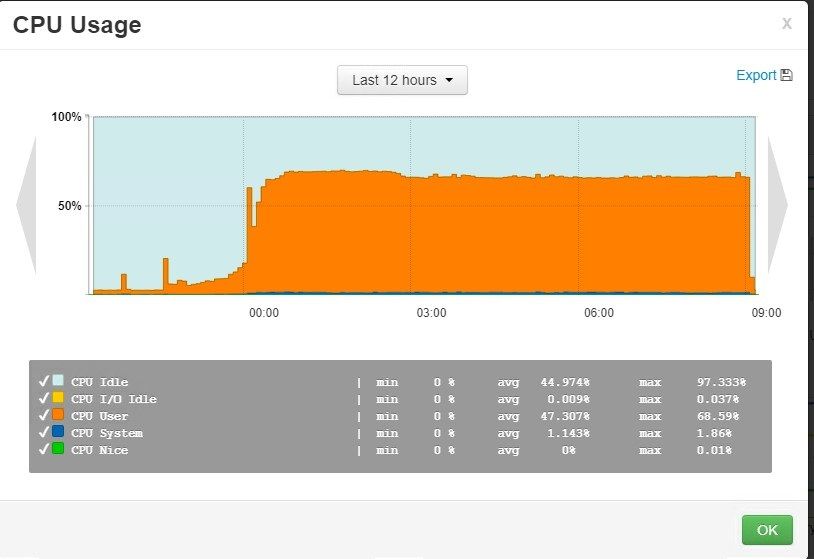Select the CPU I/O Idle legend label
This screenshot has width=814, height=559.
coord(114,399)
